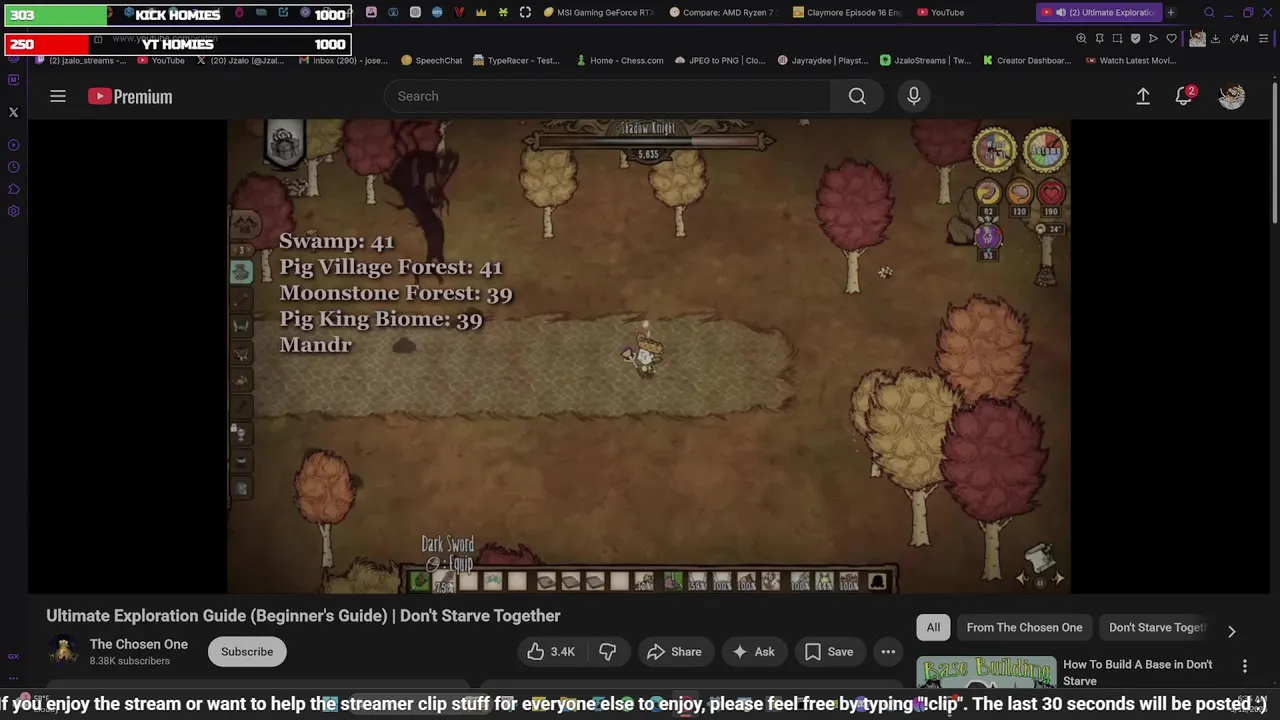Switch to MSI Gaming GeForce tab
This screenshot has width=1280, height=720.
point(598,13)
